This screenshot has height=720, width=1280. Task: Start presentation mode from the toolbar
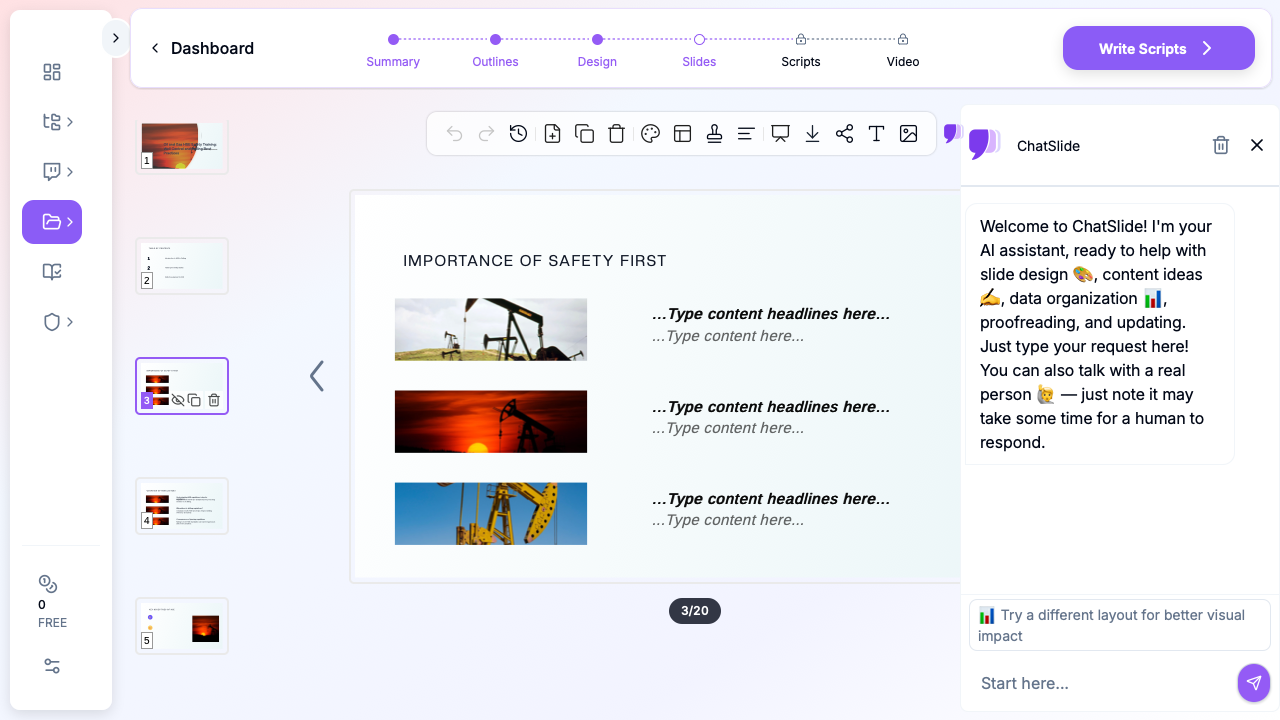(x=780, y=134)
